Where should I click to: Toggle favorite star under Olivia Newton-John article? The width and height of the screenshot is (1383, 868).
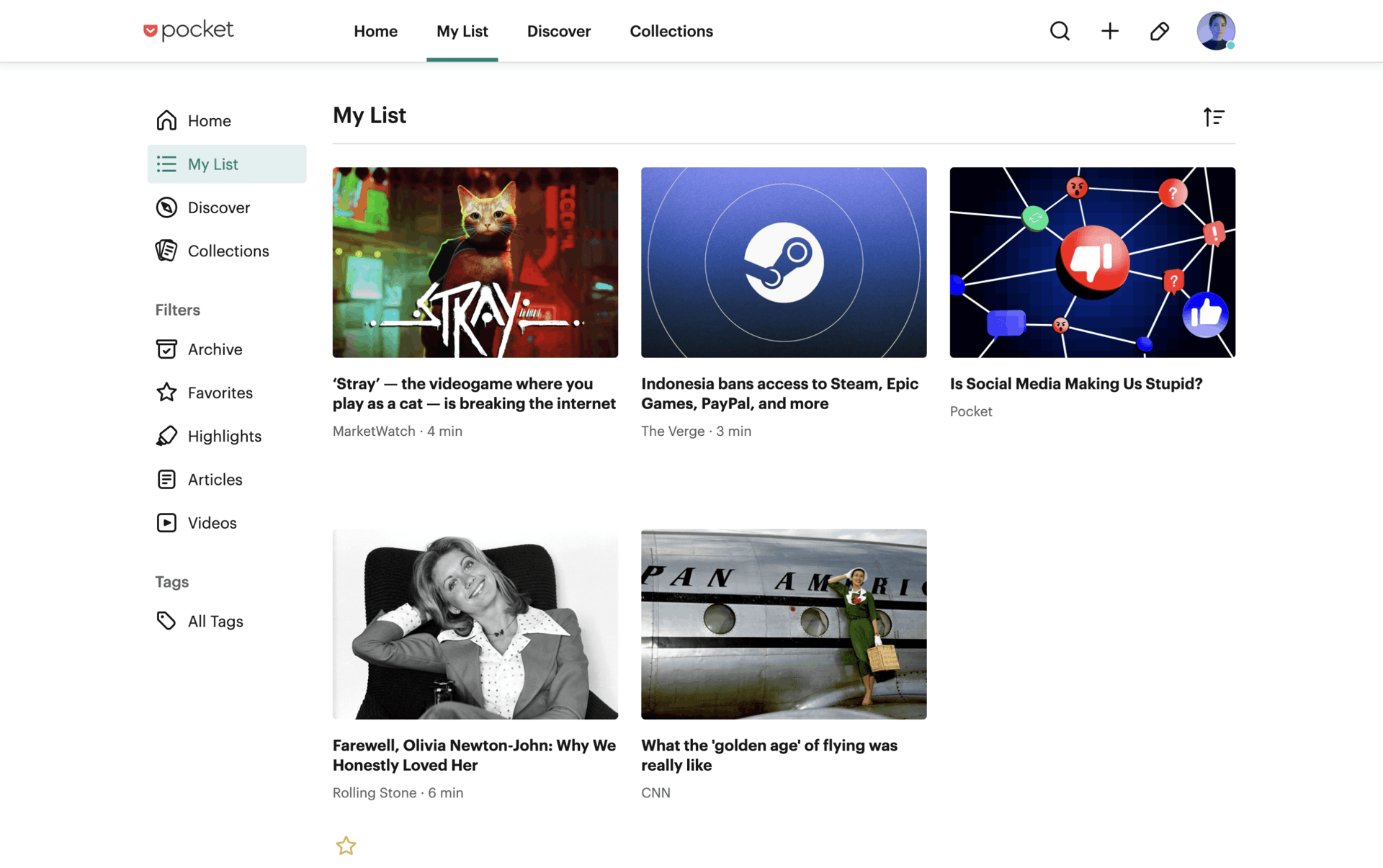tap(346, 846)
